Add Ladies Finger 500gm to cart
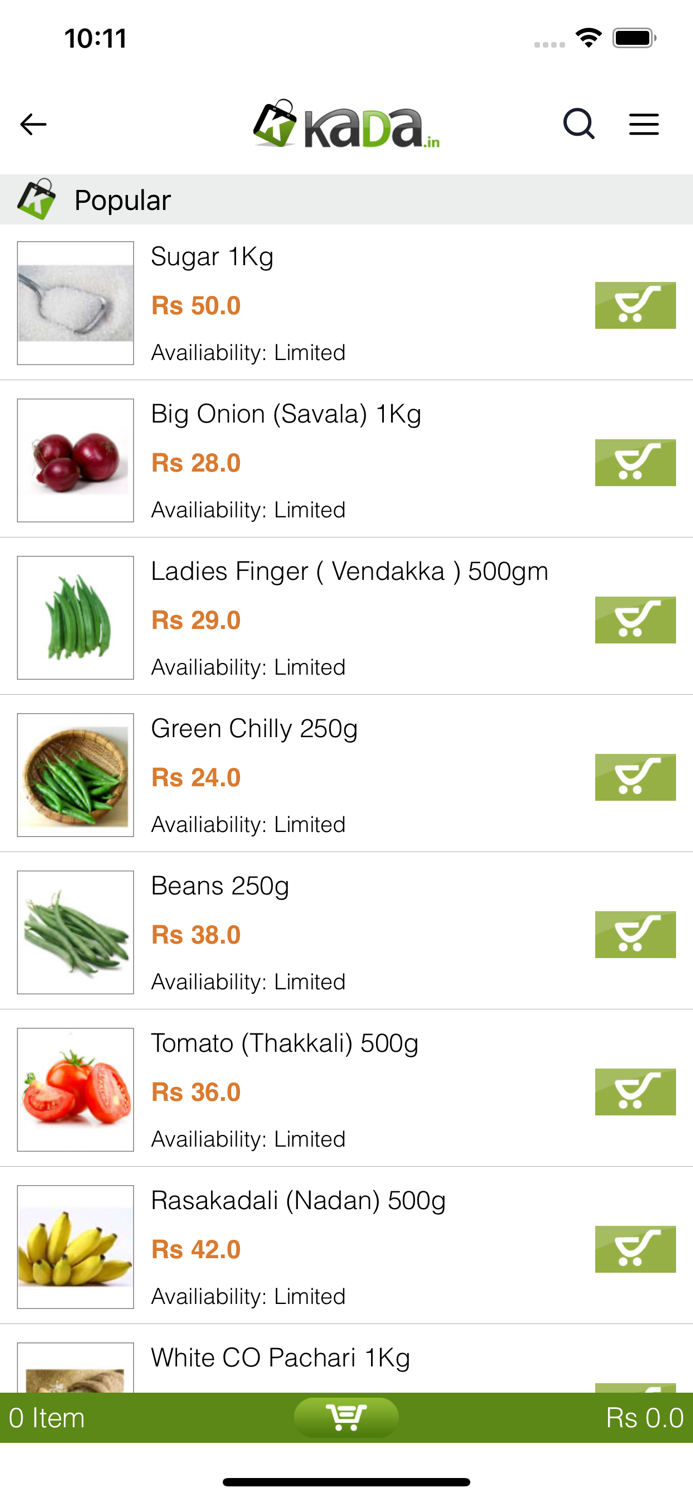The height and width of the screenshot is (1500, 693). coord(635,619)
